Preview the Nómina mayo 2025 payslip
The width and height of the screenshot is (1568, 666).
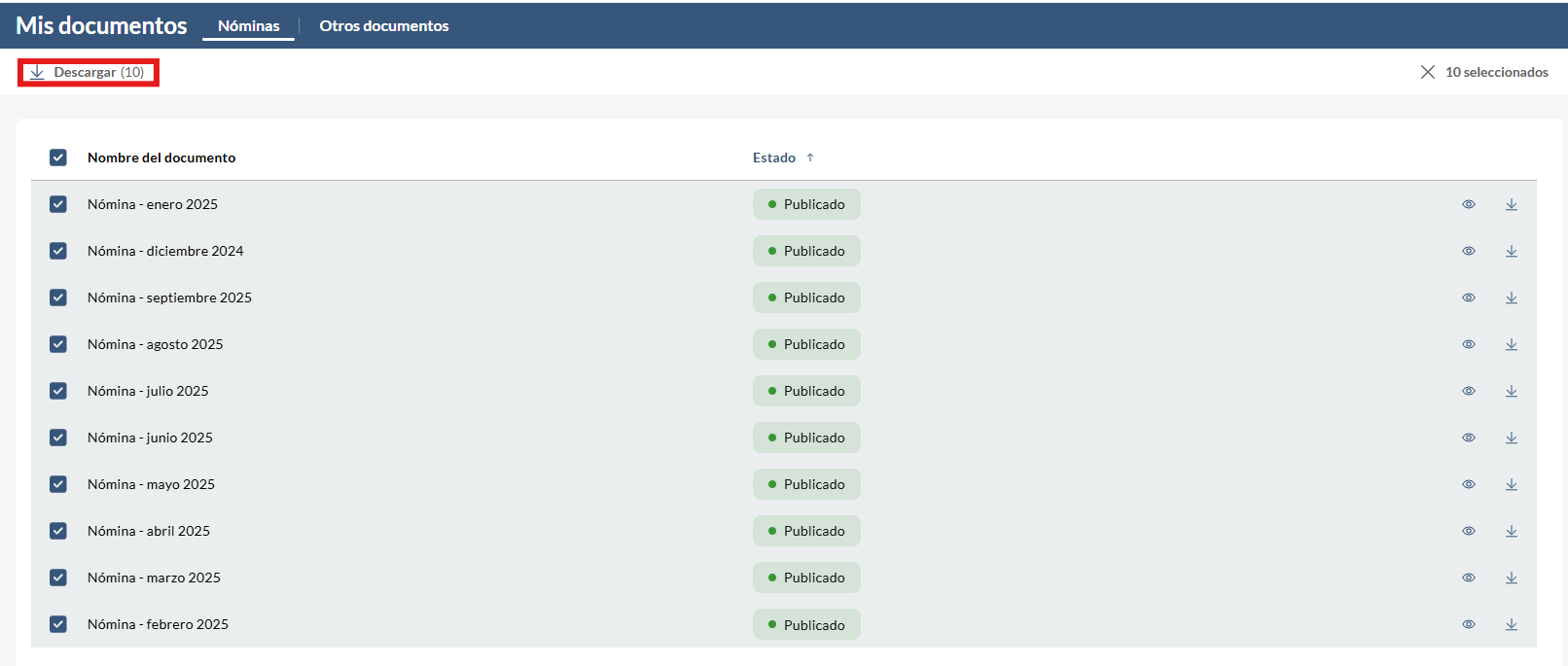click(1469, 484)
